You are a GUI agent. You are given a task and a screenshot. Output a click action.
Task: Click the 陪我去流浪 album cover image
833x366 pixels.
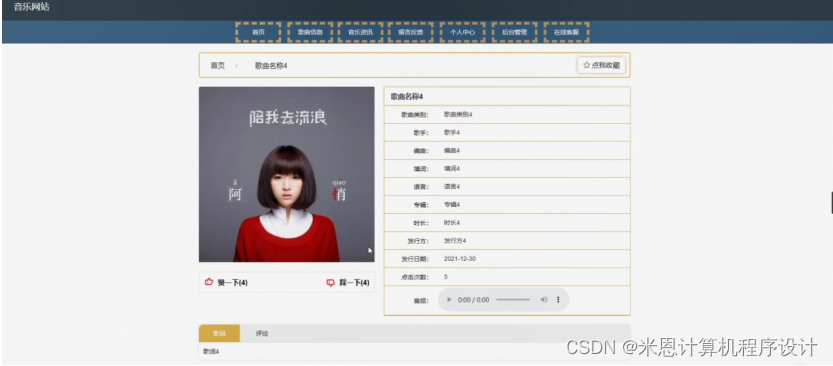point(287,174)
